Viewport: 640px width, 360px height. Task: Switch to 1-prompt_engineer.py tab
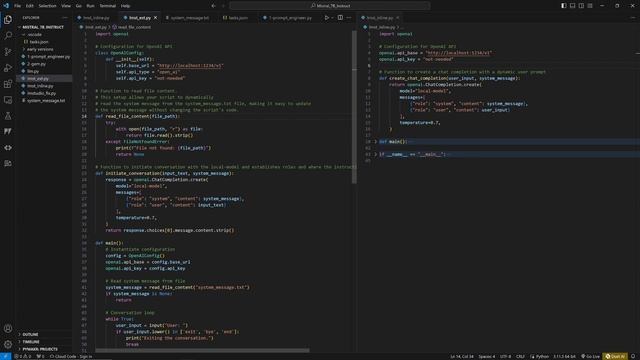tap(290, 18)
